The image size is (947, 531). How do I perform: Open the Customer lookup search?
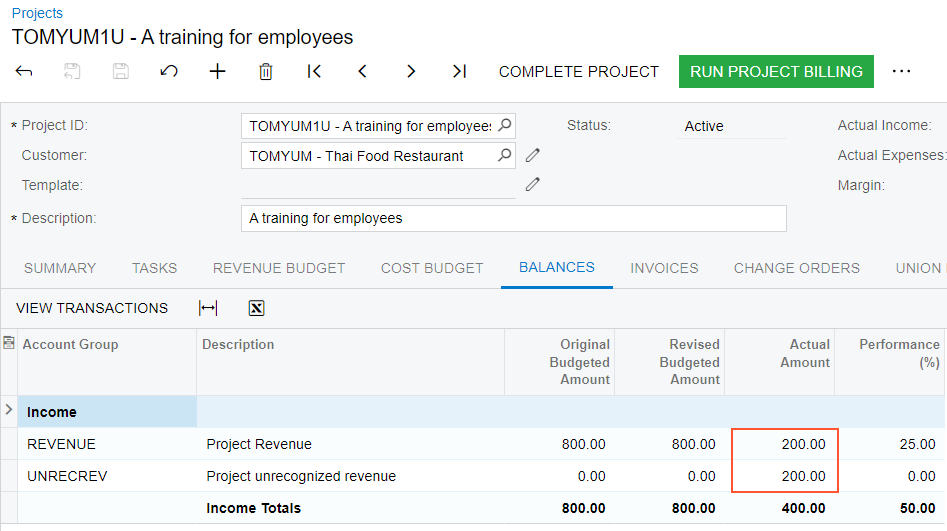[505, 155]
